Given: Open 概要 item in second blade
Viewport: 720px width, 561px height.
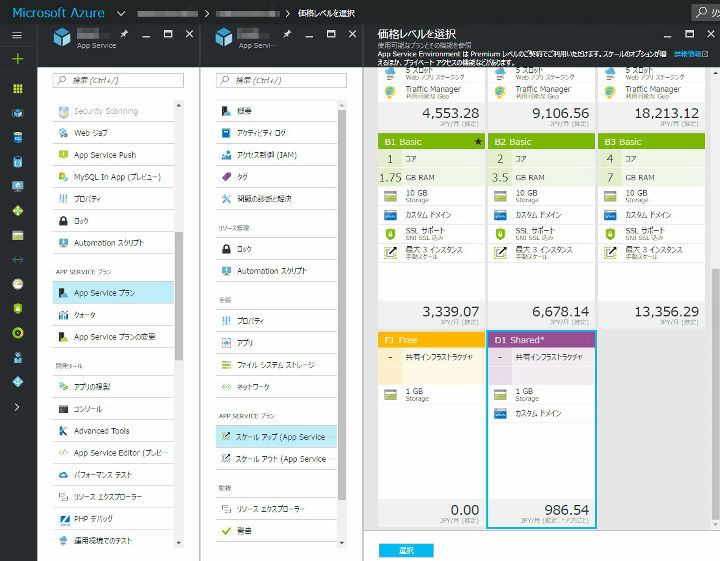Looking at the screenshot, I should tap(276, 111).
